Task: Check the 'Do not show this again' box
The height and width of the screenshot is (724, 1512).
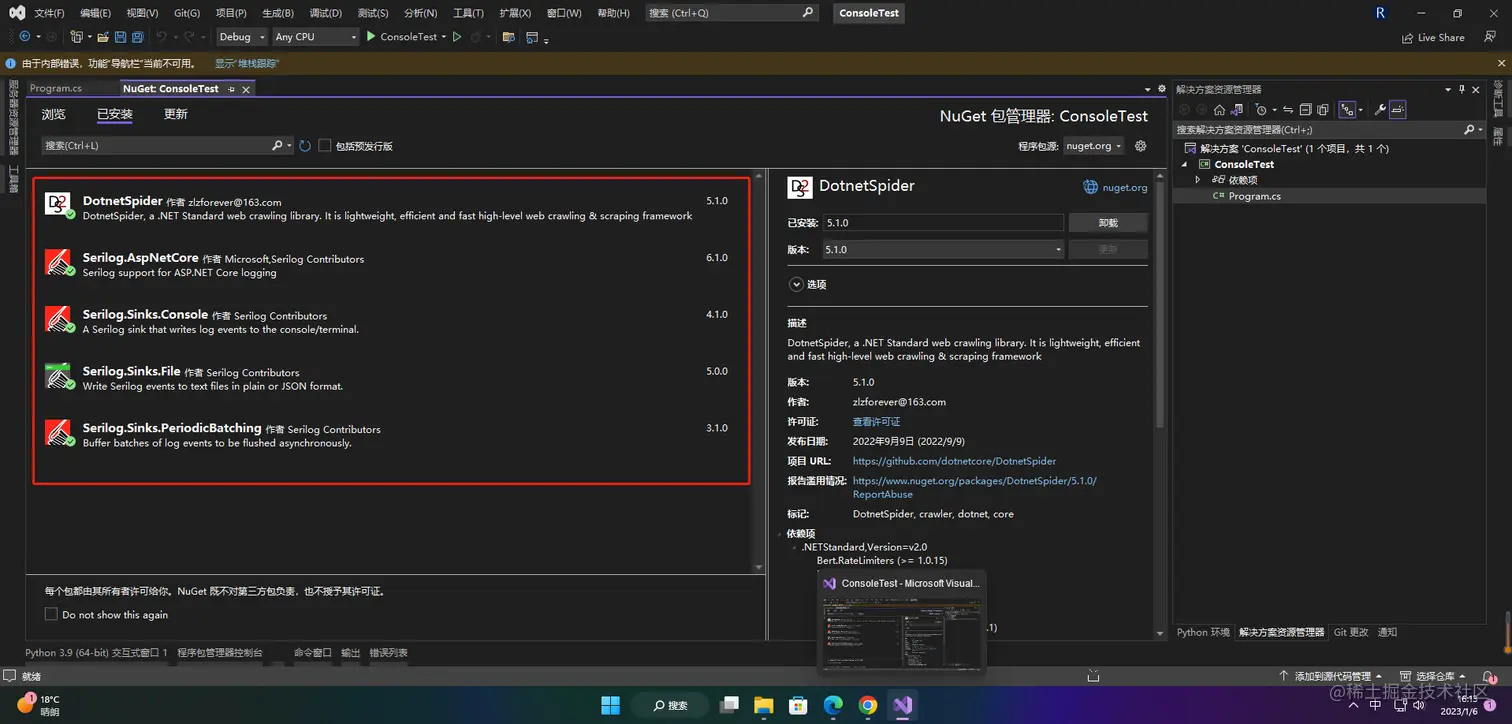Action: [51, 614]
